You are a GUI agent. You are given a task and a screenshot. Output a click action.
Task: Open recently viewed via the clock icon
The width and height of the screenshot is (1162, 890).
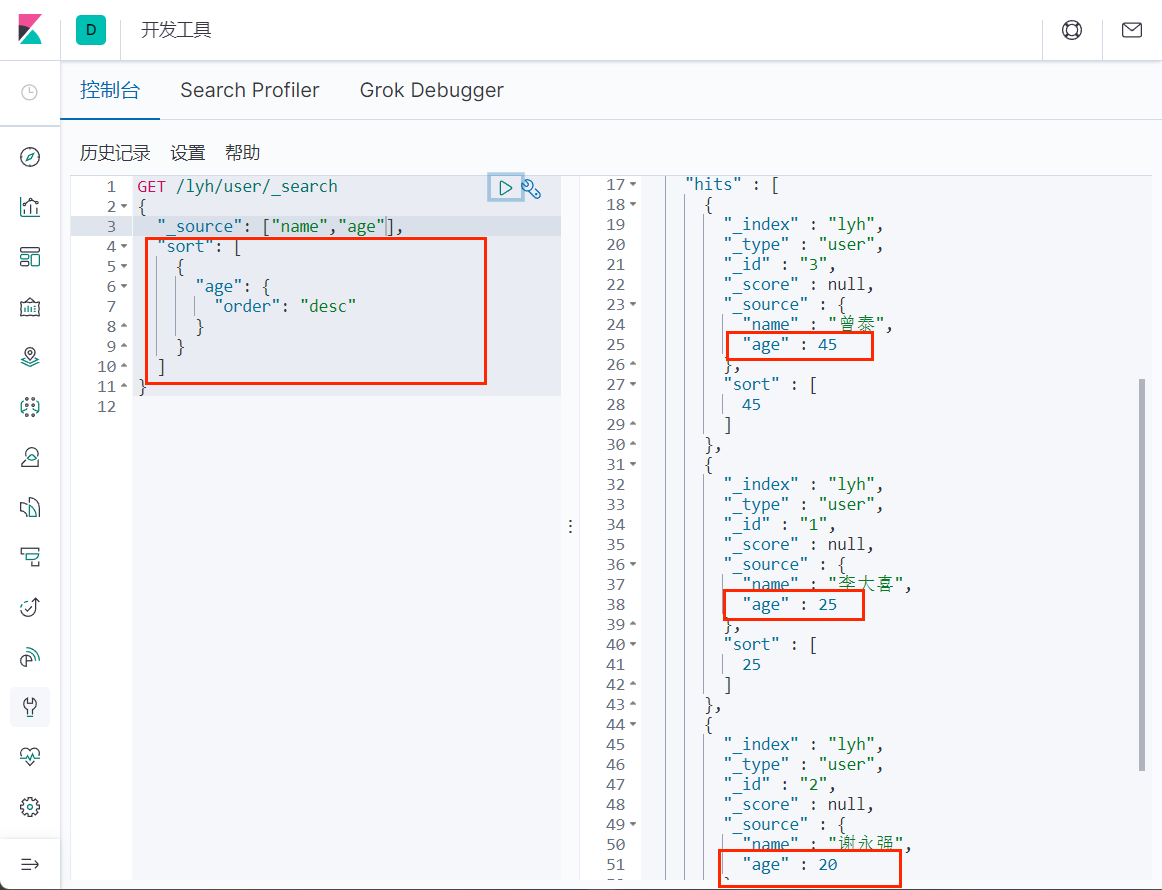pyautogui.click(x=30, y=93)
